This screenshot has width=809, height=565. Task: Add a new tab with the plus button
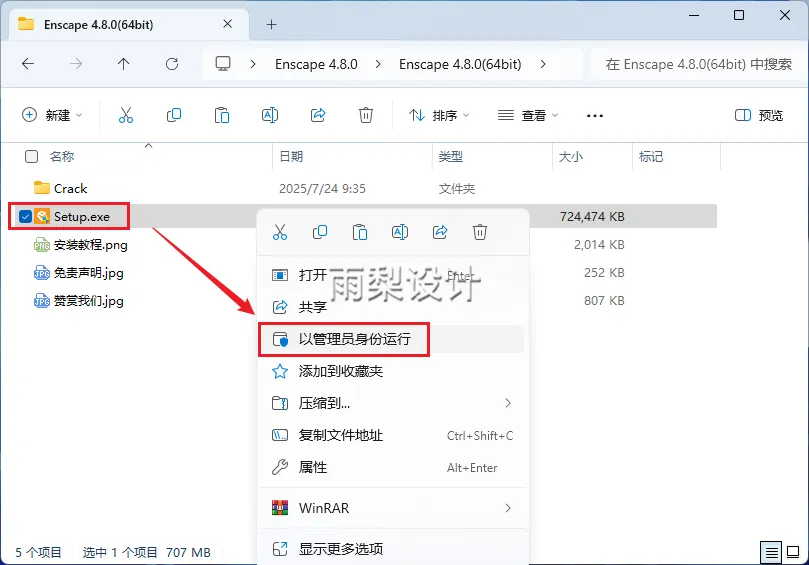click(x=271, y=24)
